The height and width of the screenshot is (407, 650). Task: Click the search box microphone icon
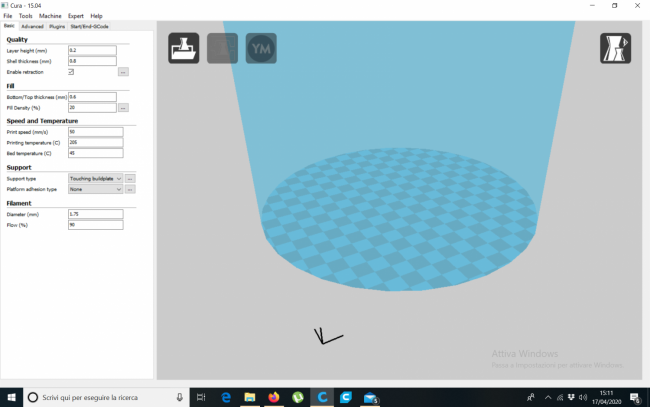click(179, 397)
